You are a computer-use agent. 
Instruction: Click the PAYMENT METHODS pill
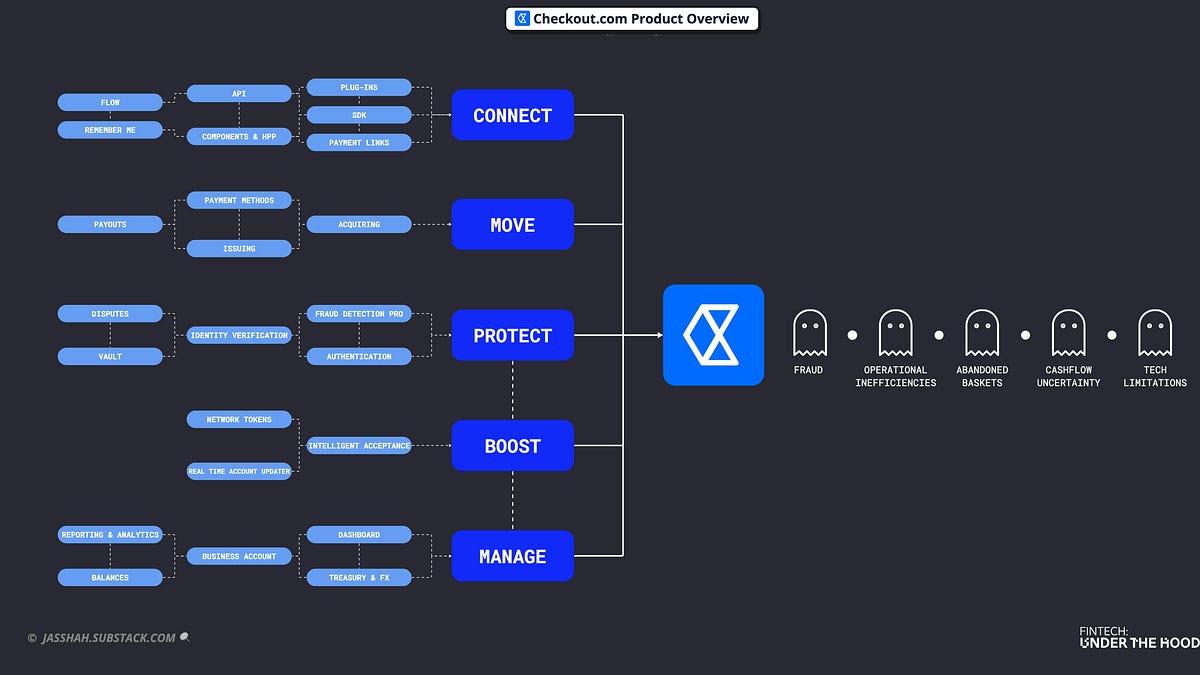[239, 200]
